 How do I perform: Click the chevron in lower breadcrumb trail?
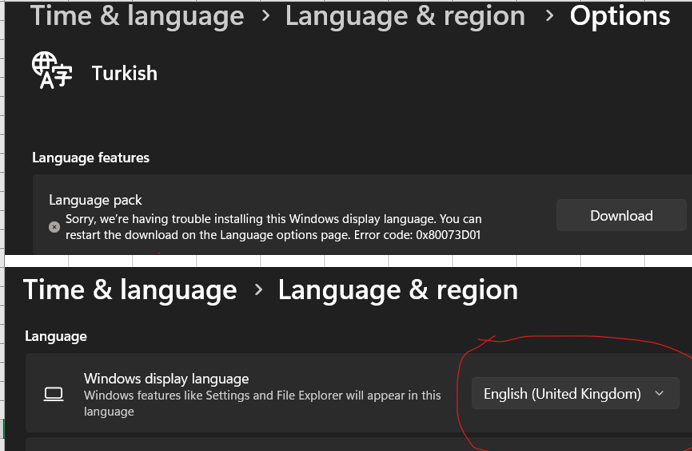coord(258,290)
